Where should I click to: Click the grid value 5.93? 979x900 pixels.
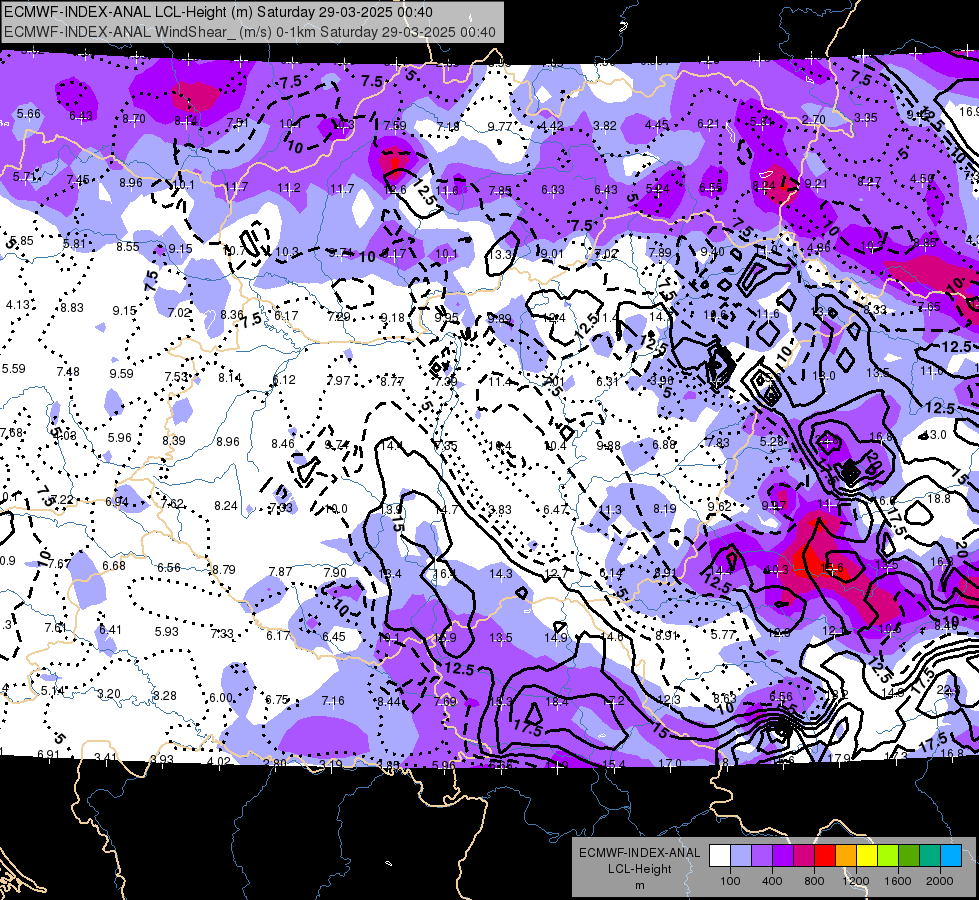point(167,631)
